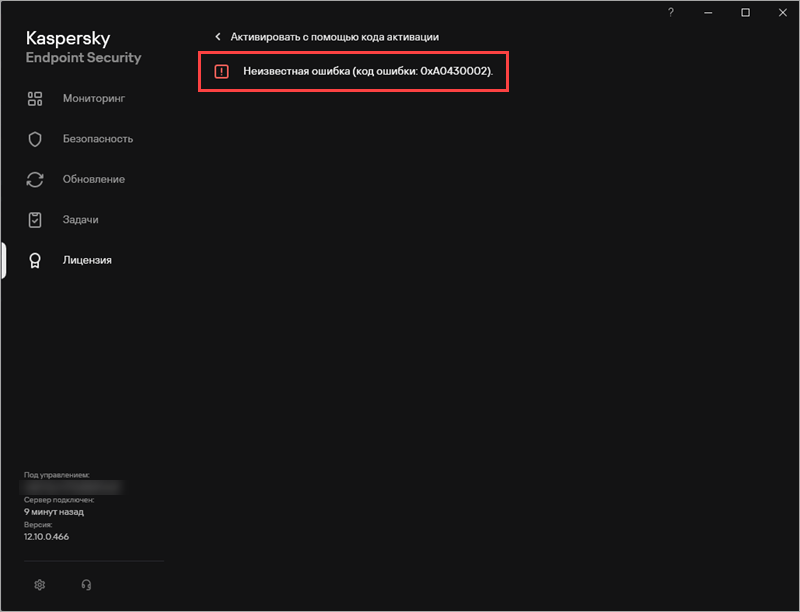Select the Лицензия menu item
Screen dimensions: 800x612
(87, 260)
